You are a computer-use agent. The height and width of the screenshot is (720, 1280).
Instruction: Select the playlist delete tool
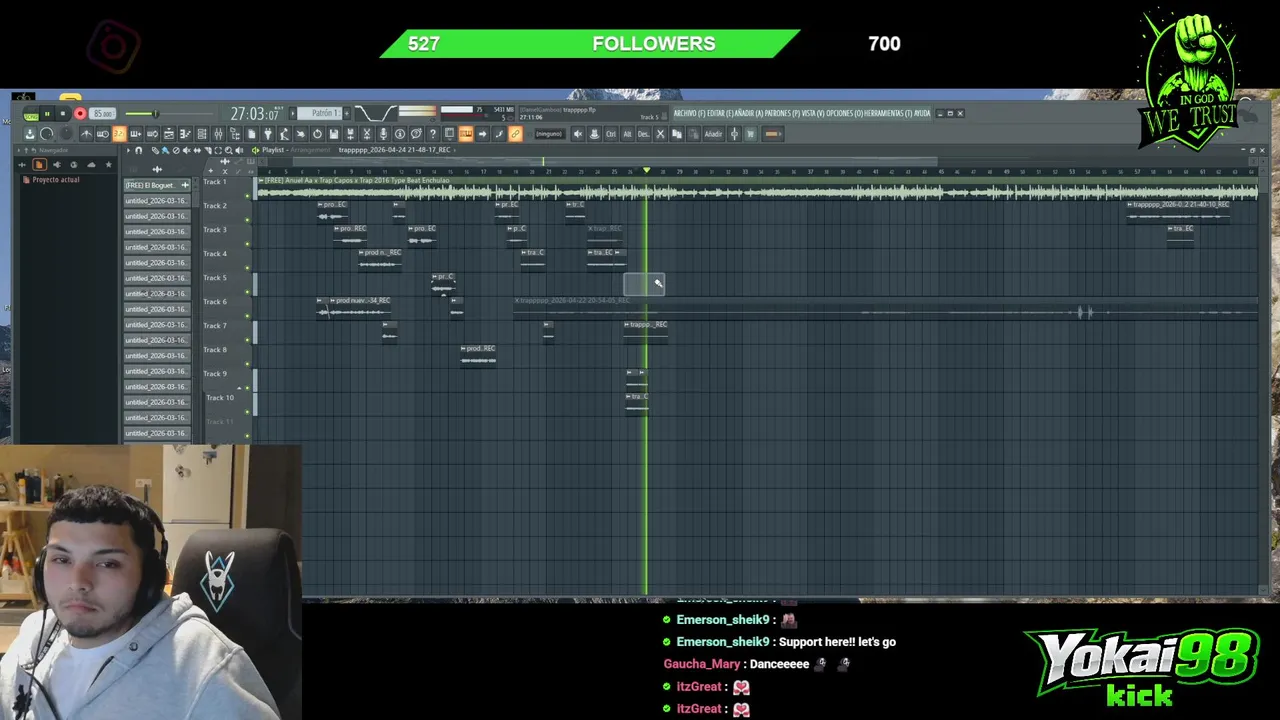tap(176, 150)
